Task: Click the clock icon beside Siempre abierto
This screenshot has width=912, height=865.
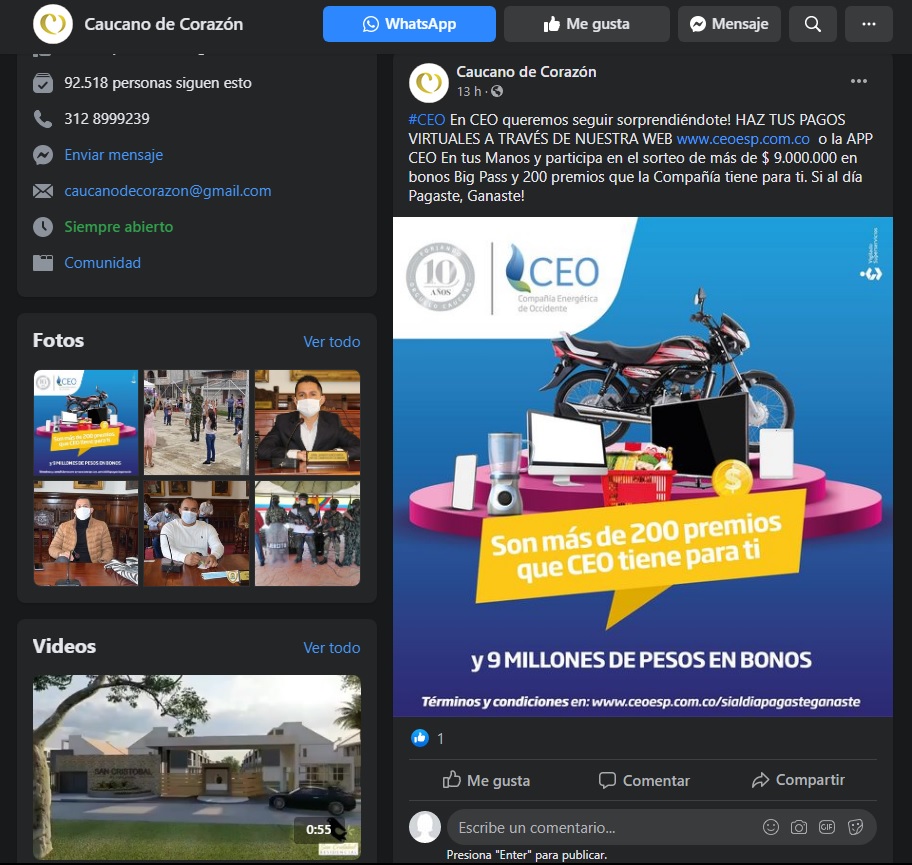Action: click(43, 227)
